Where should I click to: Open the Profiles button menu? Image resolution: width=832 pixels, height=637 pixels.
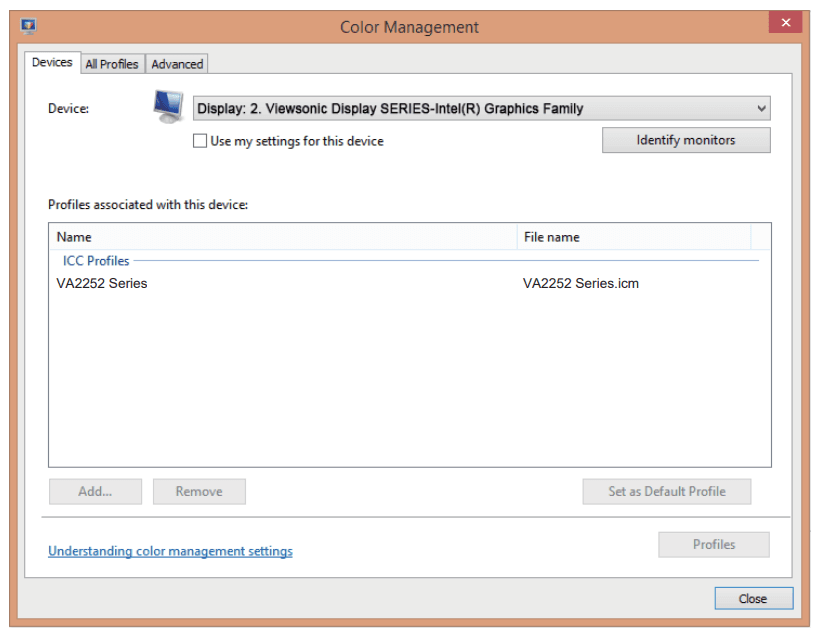click(x=713, y=544)
